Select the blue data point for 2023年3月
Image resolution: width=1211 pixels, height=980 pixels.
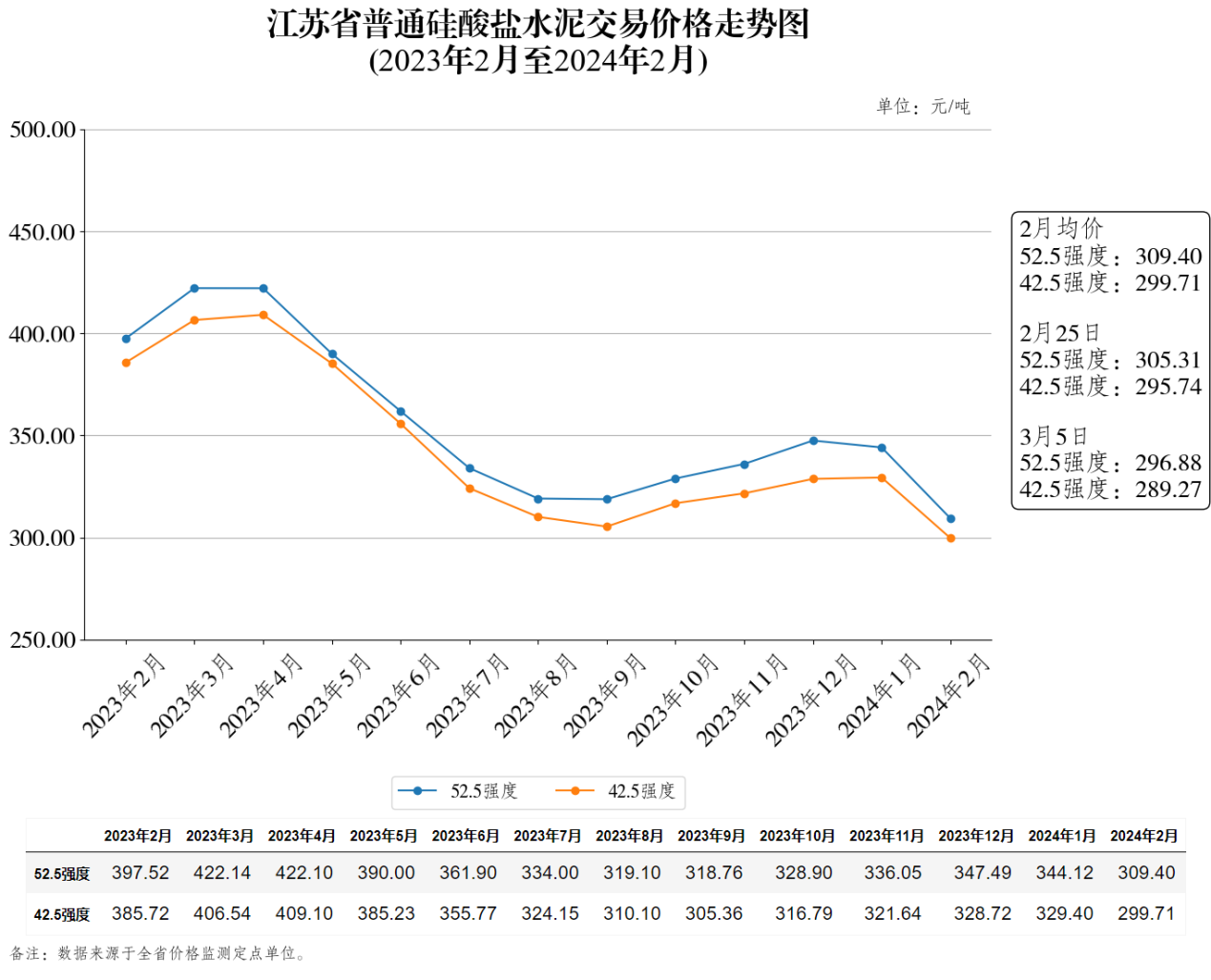[x=195, y=288]
